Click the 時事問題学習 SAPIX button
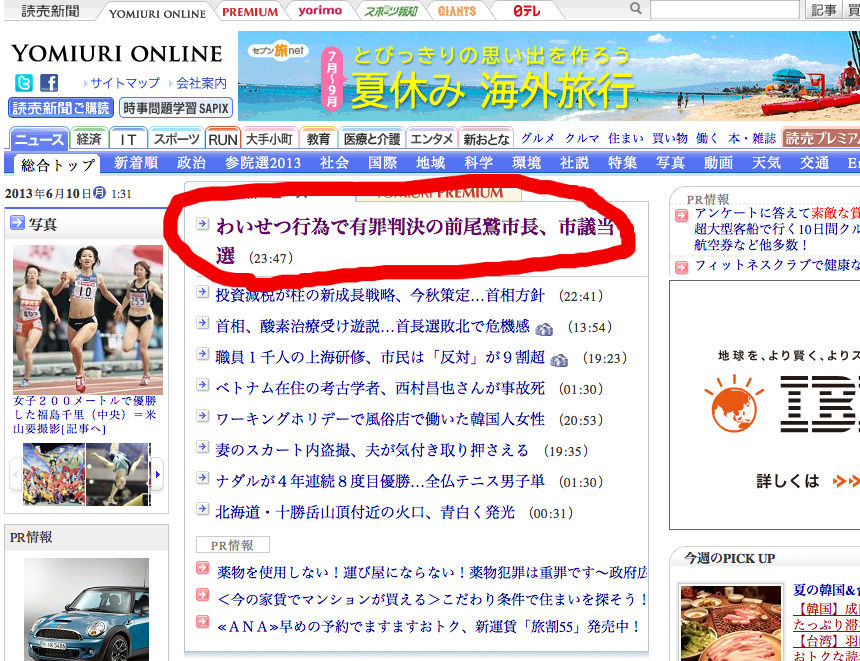 pos(176,108)
